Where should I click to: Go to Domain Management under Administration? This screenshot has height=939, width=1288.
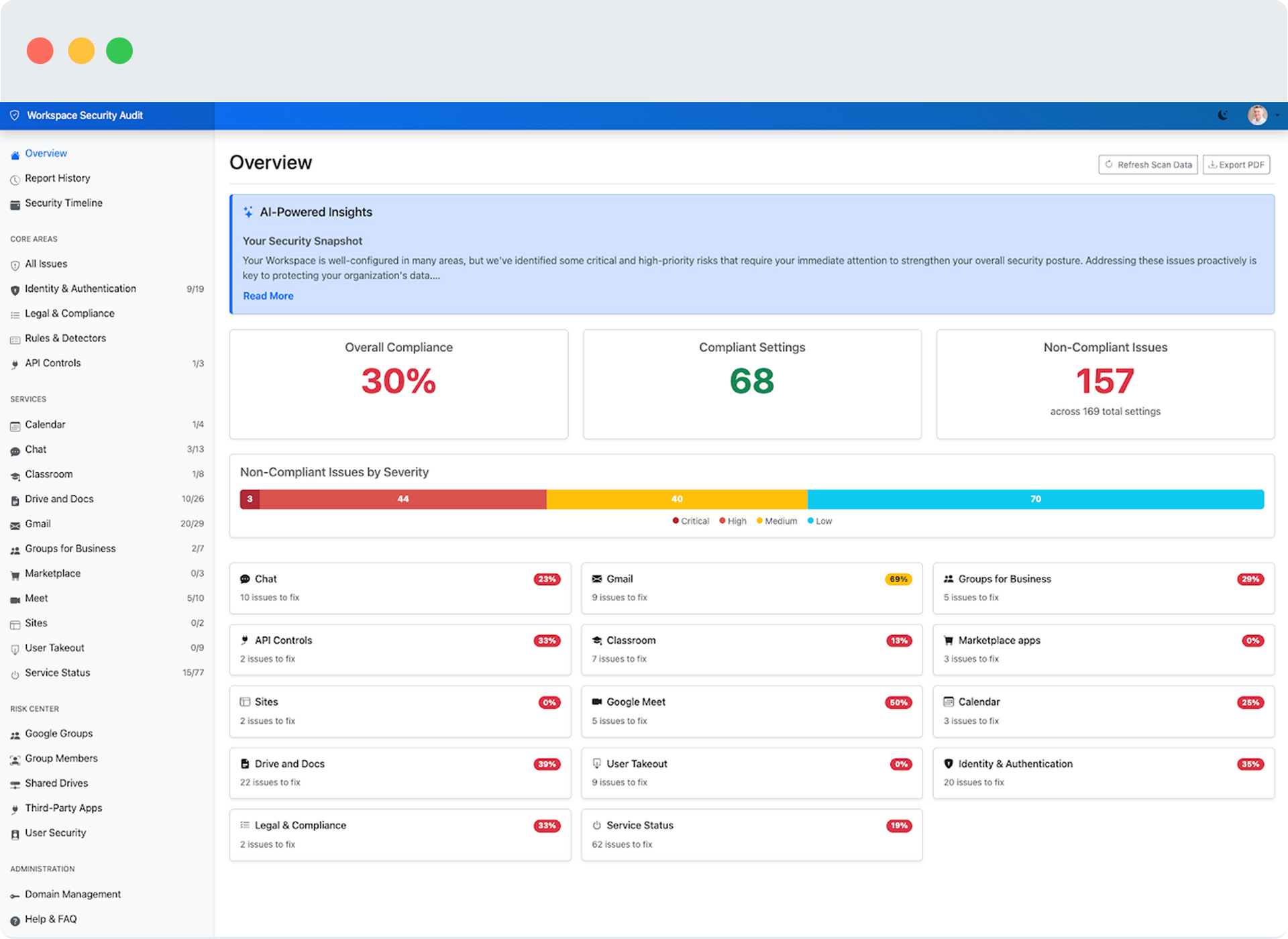coord(72,894)
